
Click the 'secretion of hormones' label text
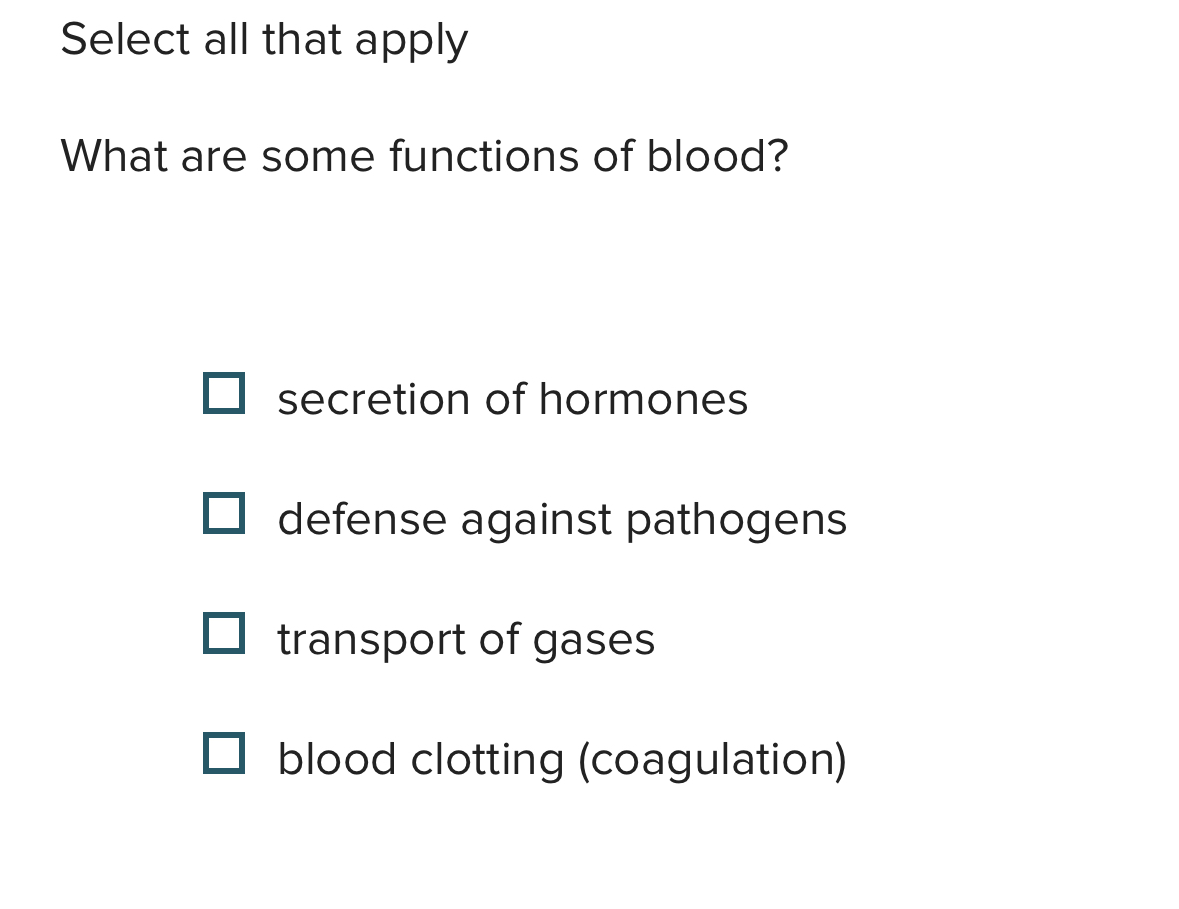pos(512,399)
